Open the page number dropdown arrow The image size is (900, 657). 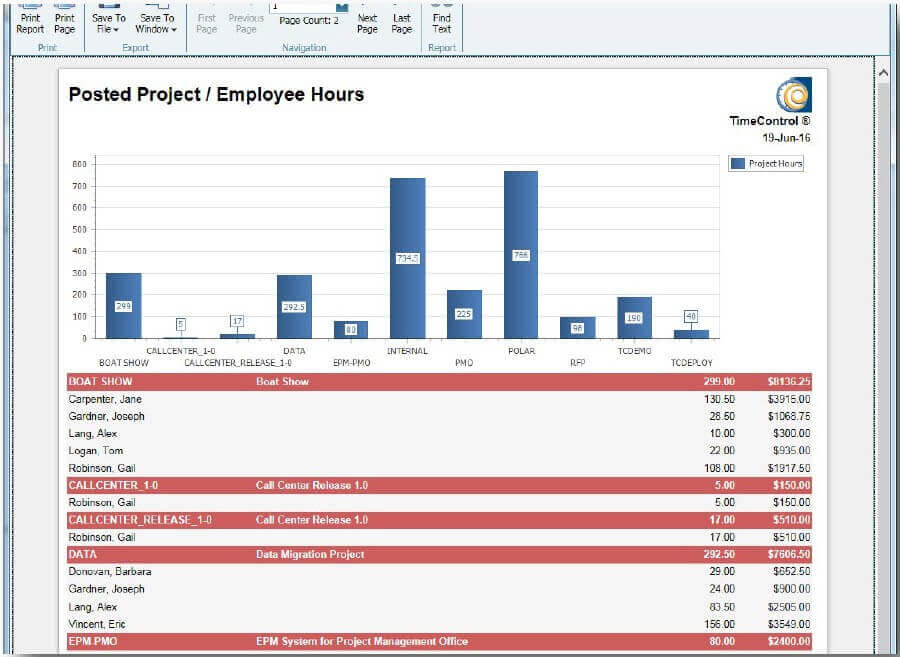pos(341,6)
